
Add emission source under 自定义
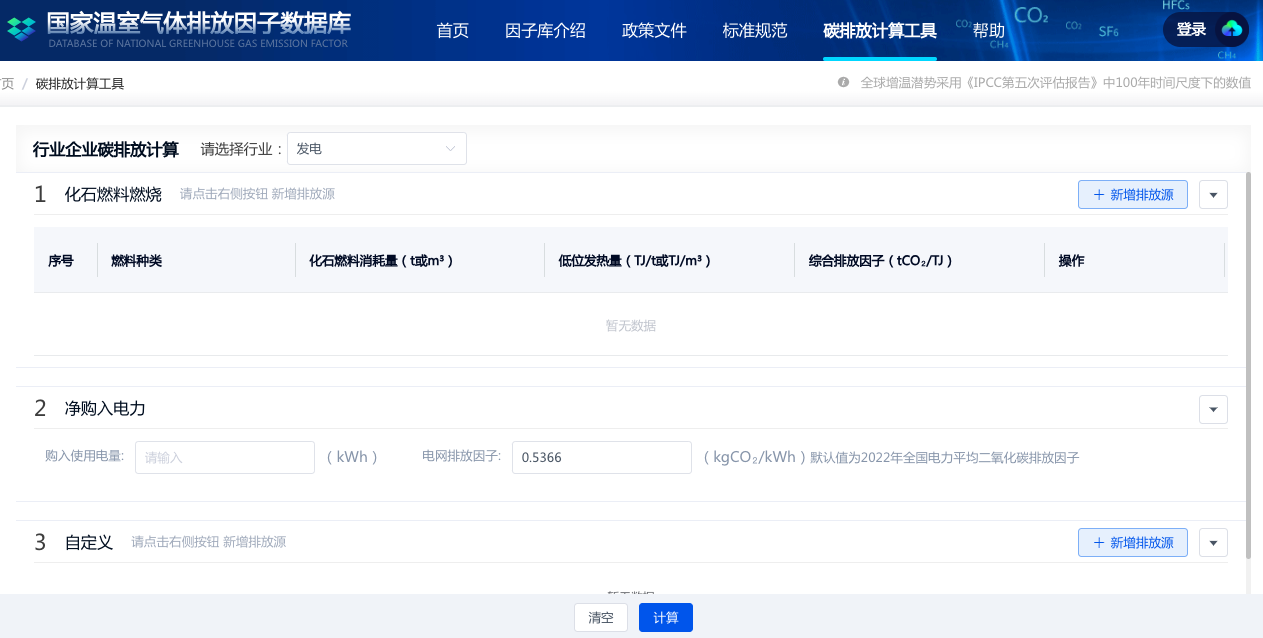click(x=1132, y=543)
